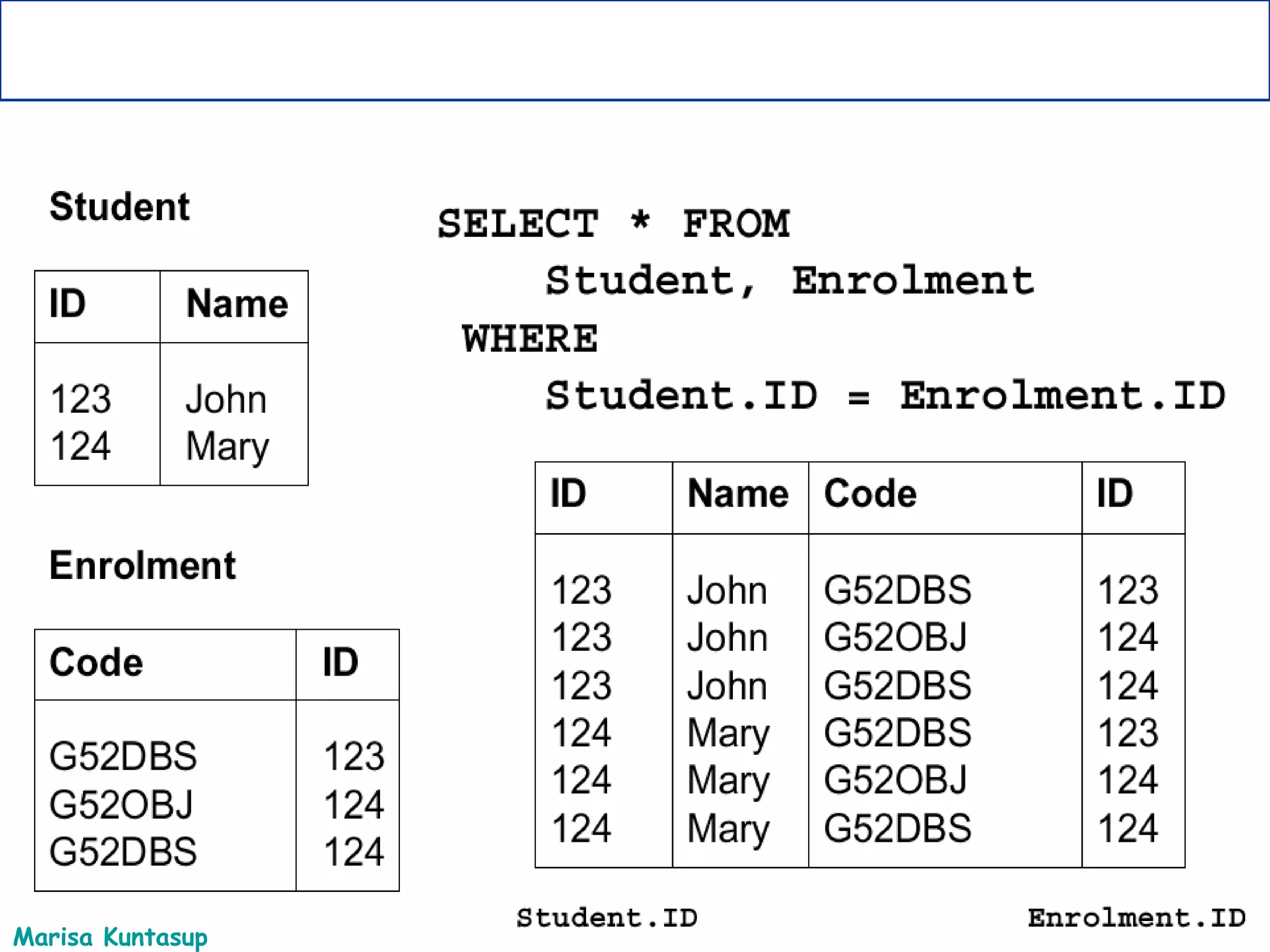Click the bold "Enrolment" table heading
Image resolution: width=1270 pixels, height=952 pixels.
pyautogui.click(x=143, y=565)
